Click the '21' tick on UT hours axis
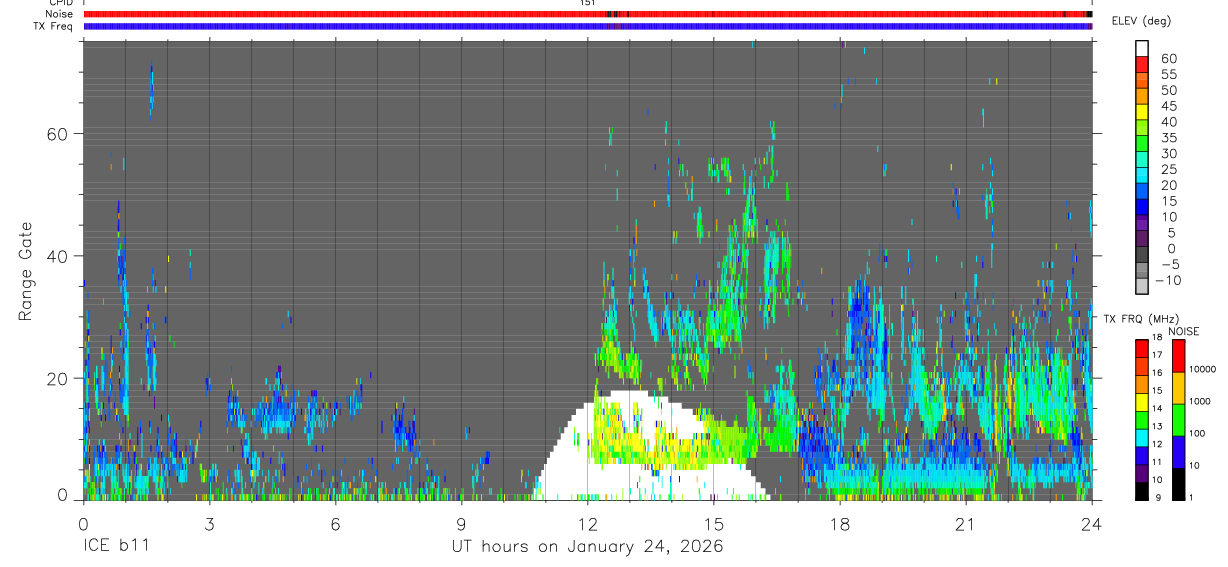Screen dimensions: 1228x567 click(965, 523)
